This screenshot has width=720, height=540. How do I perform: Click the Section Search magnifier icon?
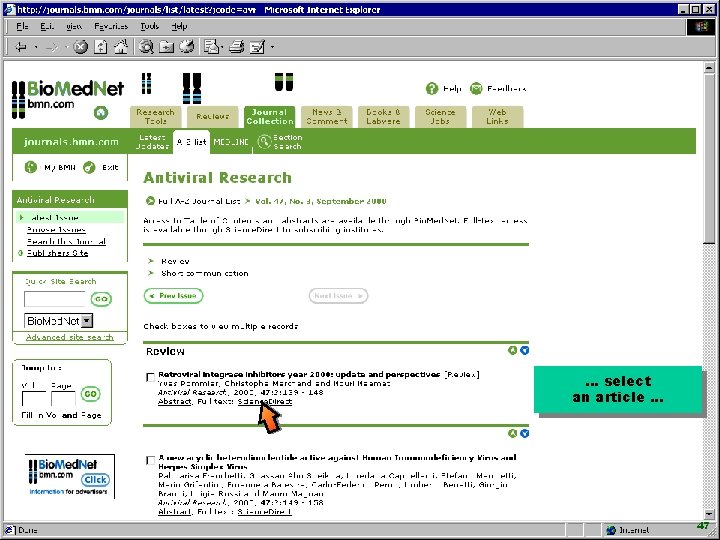click(264, 141)
